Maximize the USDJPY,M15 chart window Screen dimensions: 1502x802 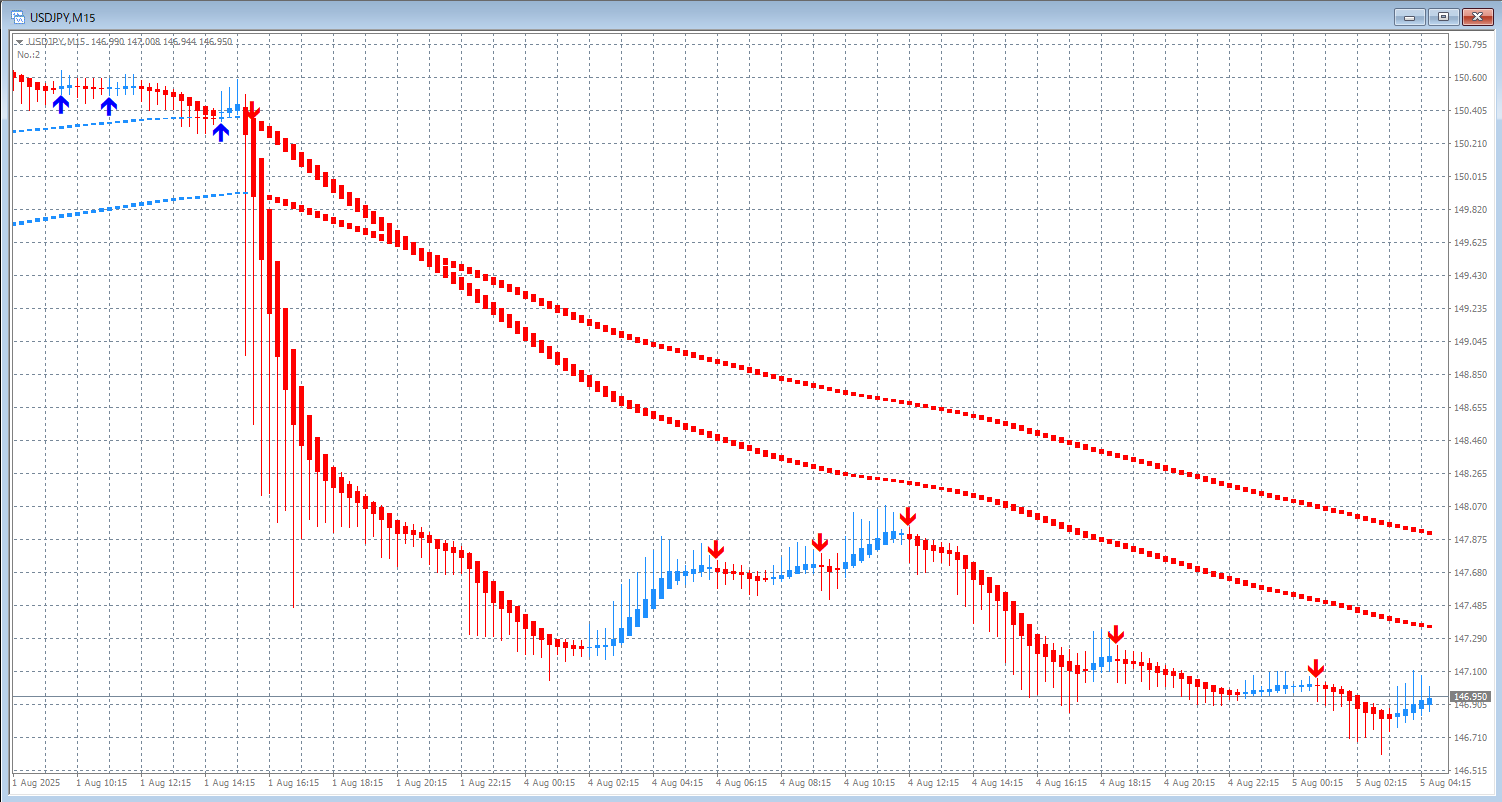click(1444, 17)
